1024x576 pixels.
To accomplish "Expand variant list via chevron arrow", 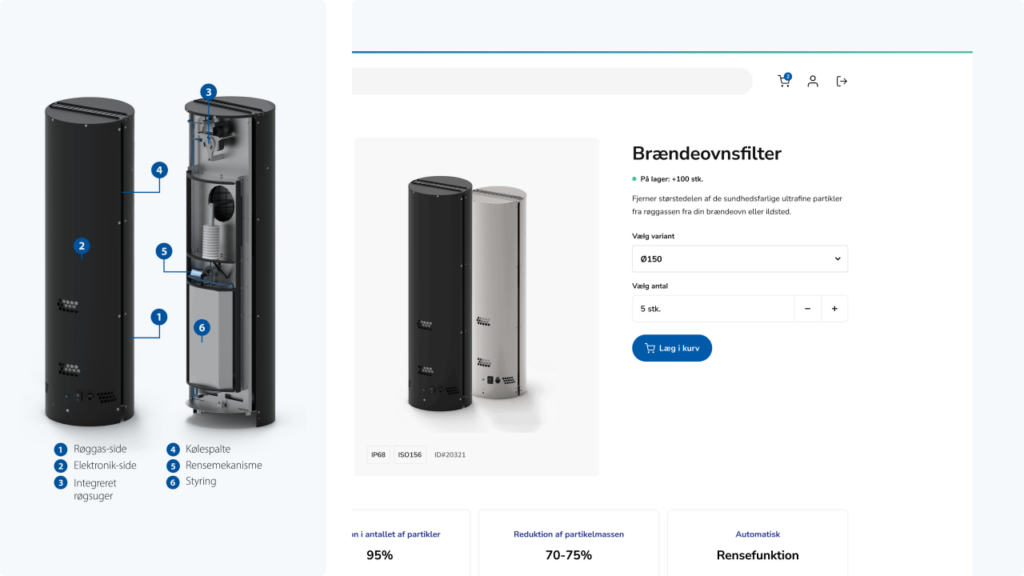I will tap(837, 259).
